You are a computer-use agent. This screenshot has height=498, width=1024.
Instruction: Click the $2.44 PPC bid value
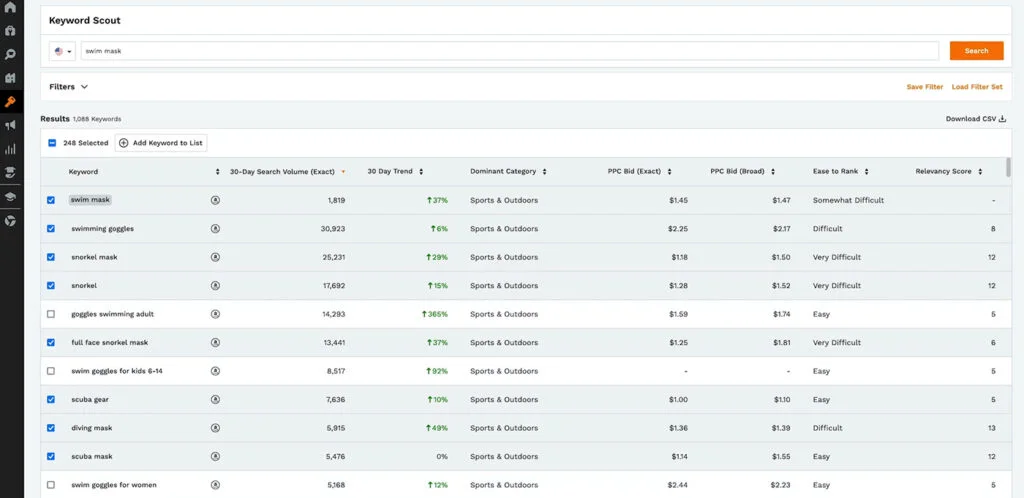[677, 485]
